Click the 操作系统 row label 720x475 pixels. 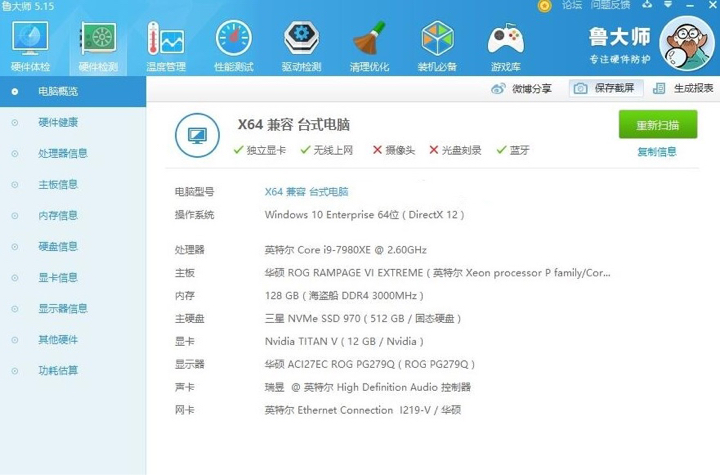pos(194,215)
